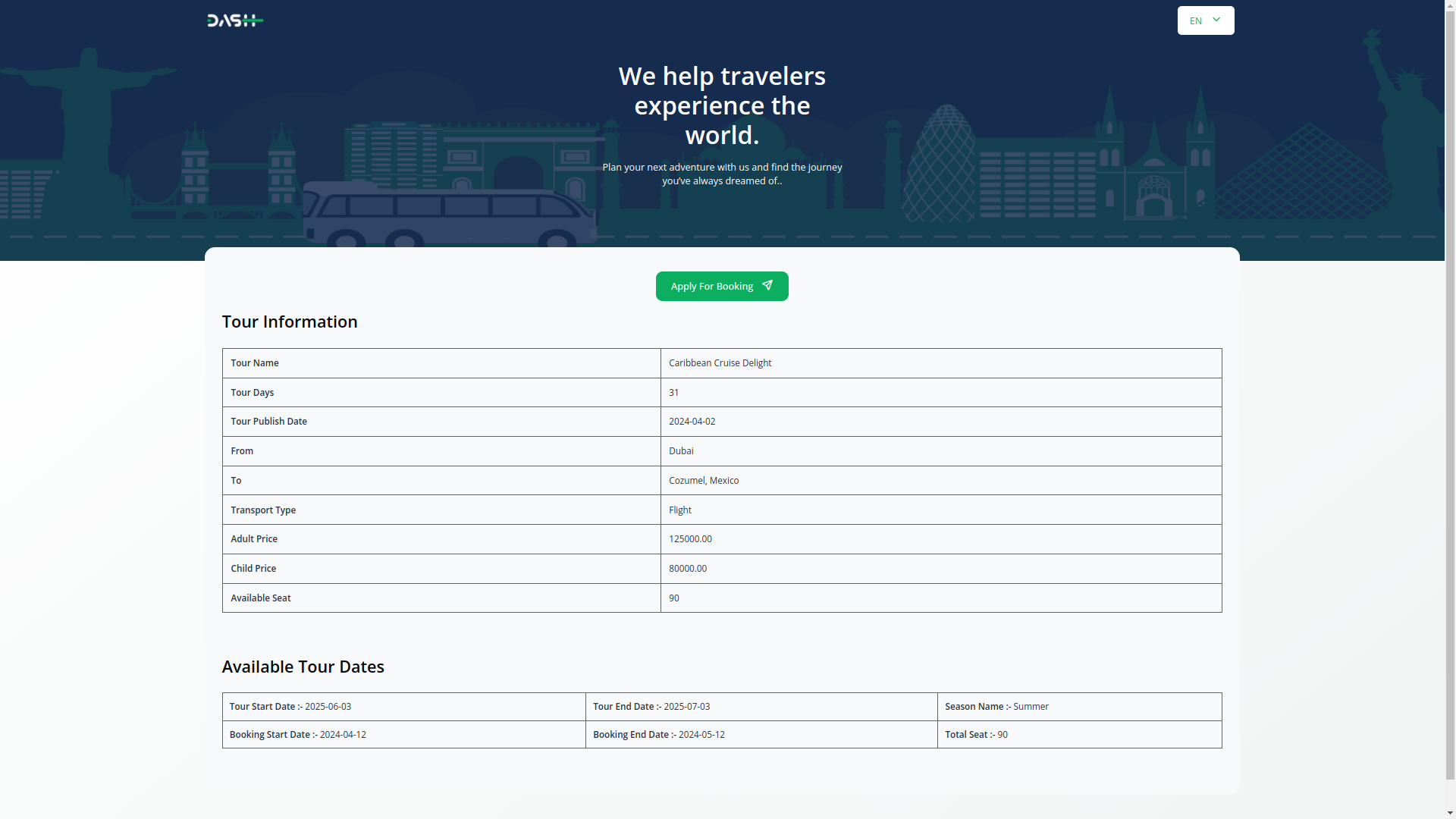The width and height of the screenshot is (1456, 819).
Task: Click the DASH logo in header
Action: click(235, 20)
